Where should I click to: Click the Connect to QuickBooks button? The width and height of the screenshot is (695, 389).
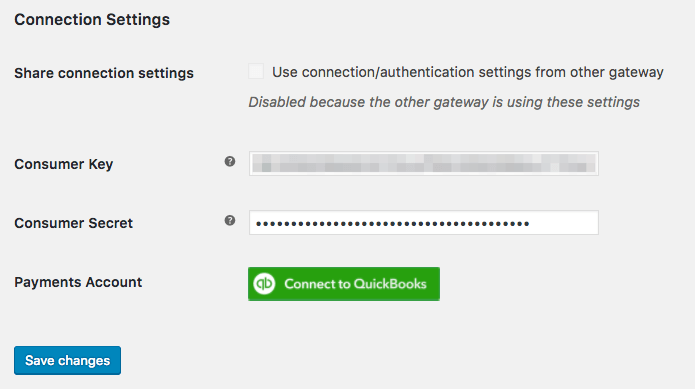click(x=344, y=284)
